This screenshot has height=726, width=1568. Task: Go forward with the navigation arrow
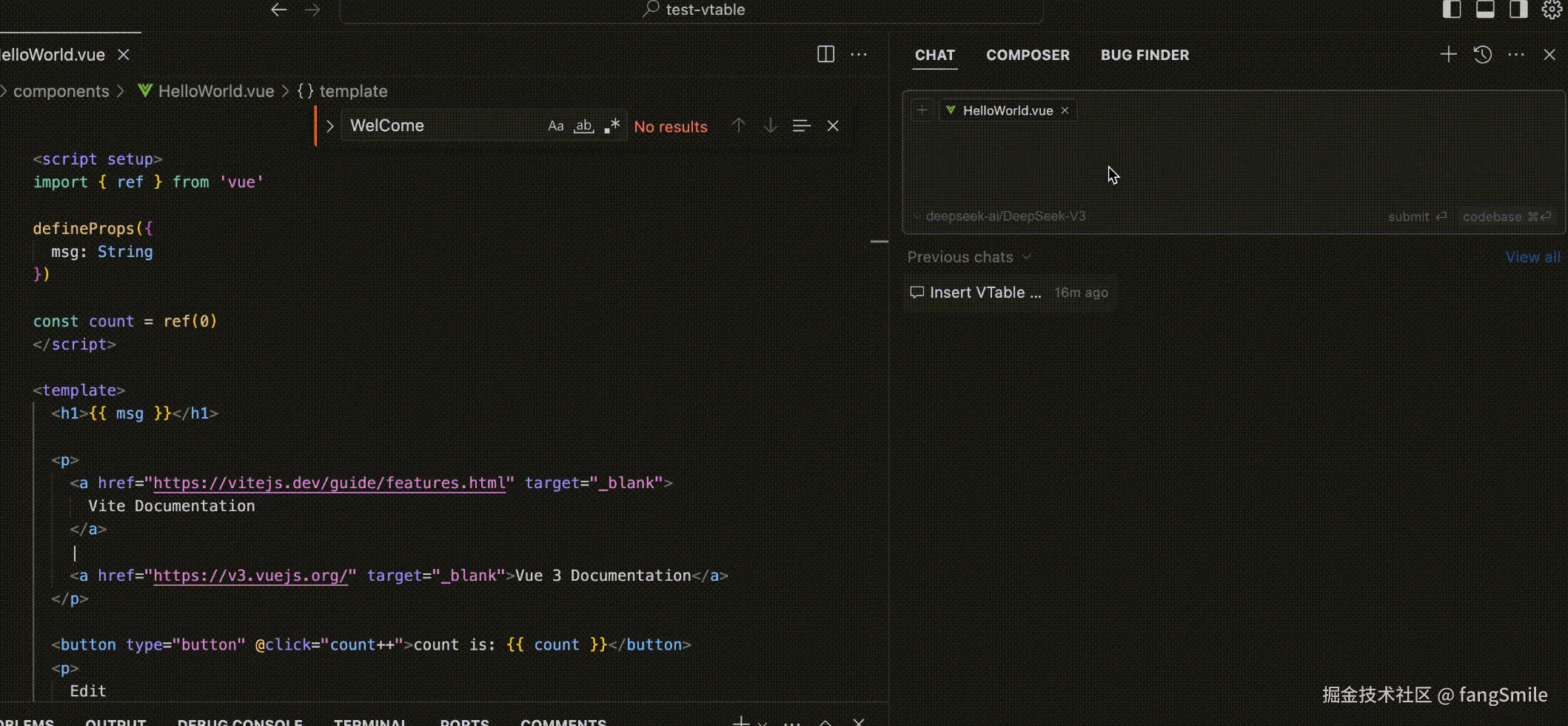312,10
